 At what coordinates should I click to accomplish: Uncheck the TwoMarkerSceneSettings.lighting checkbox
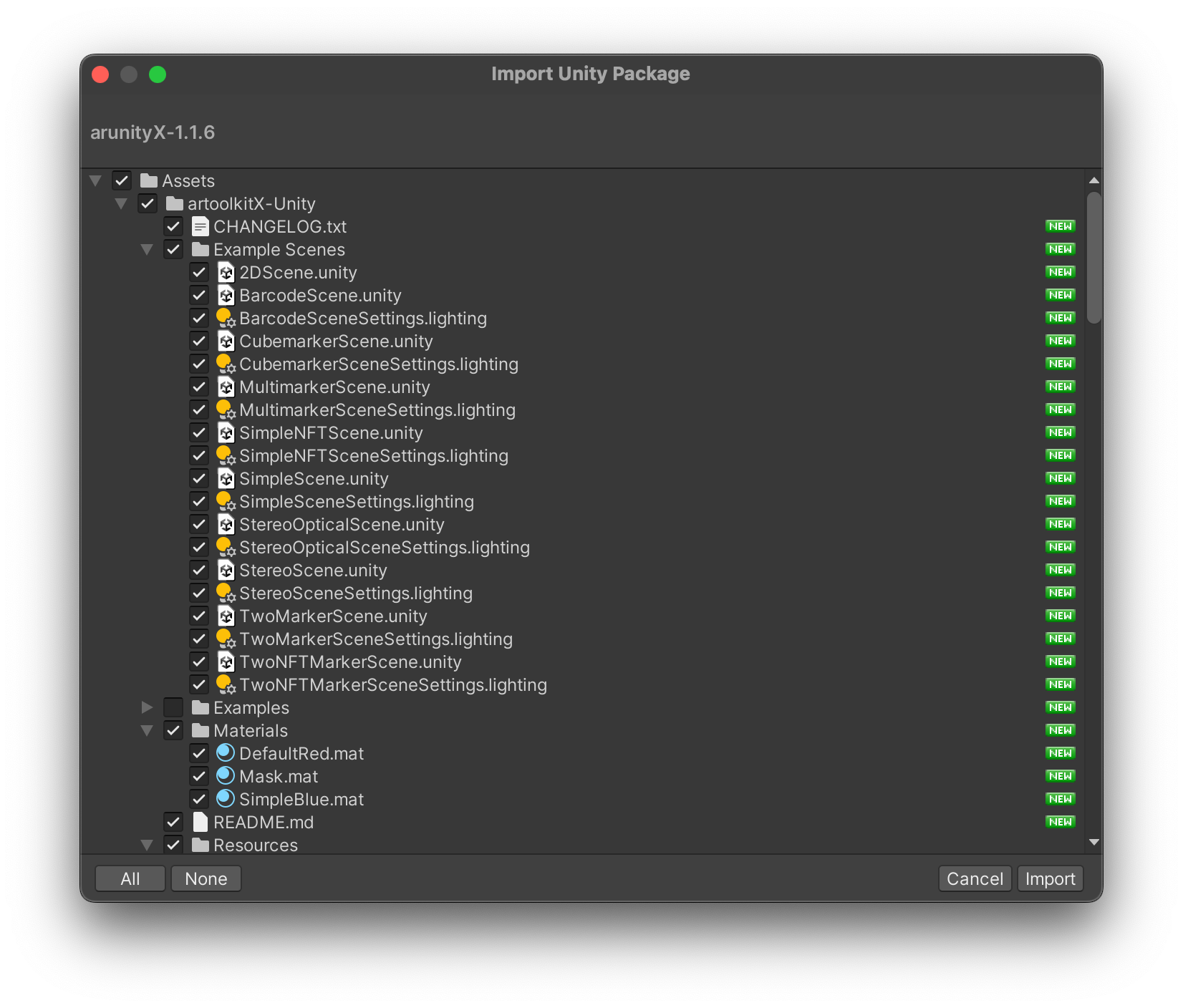click(199, 639)
